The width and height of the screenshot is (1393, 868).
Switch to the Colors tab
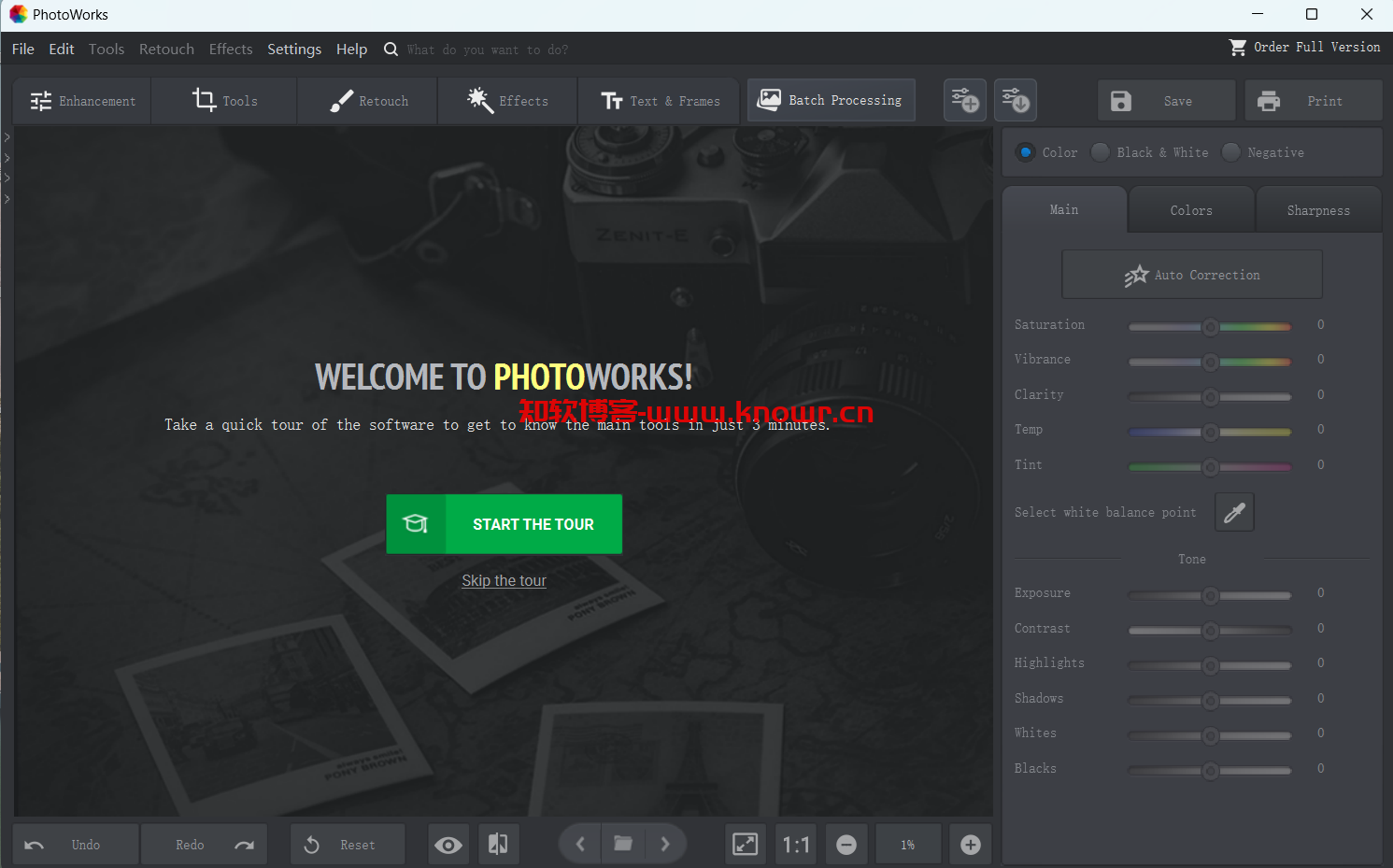click(x=1191, y=210)
